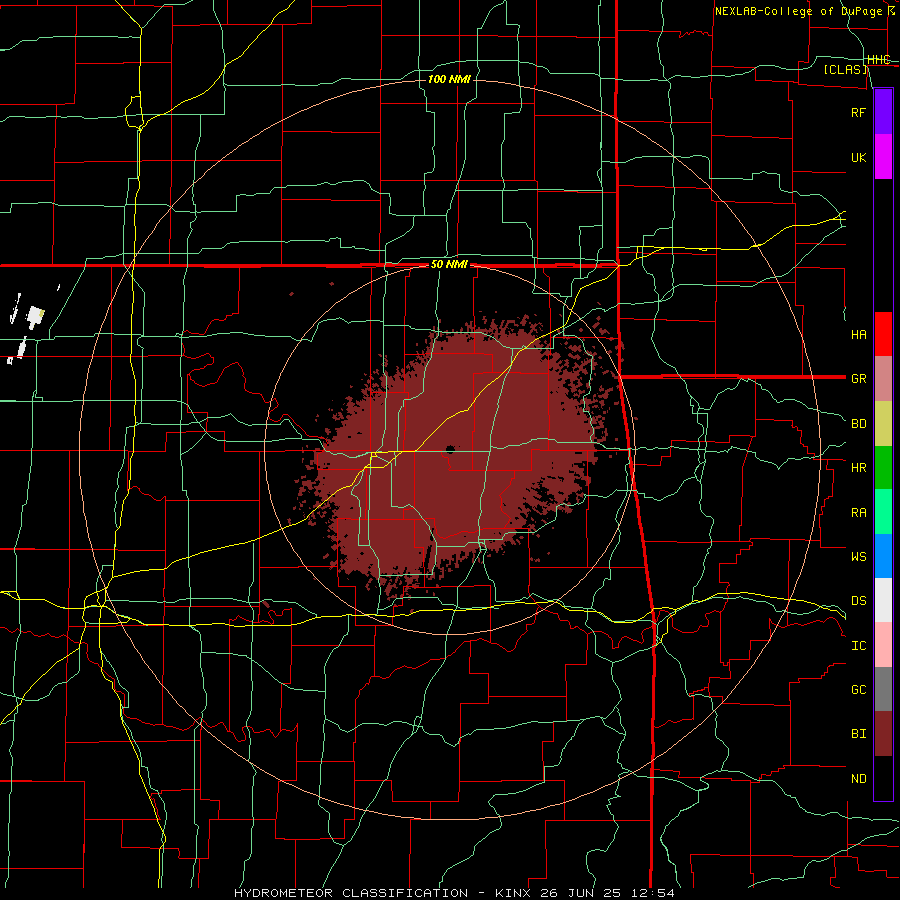Click the 100 NMI range ring label
The width and height of the screenshot is (900, 900).
[449, 79]
